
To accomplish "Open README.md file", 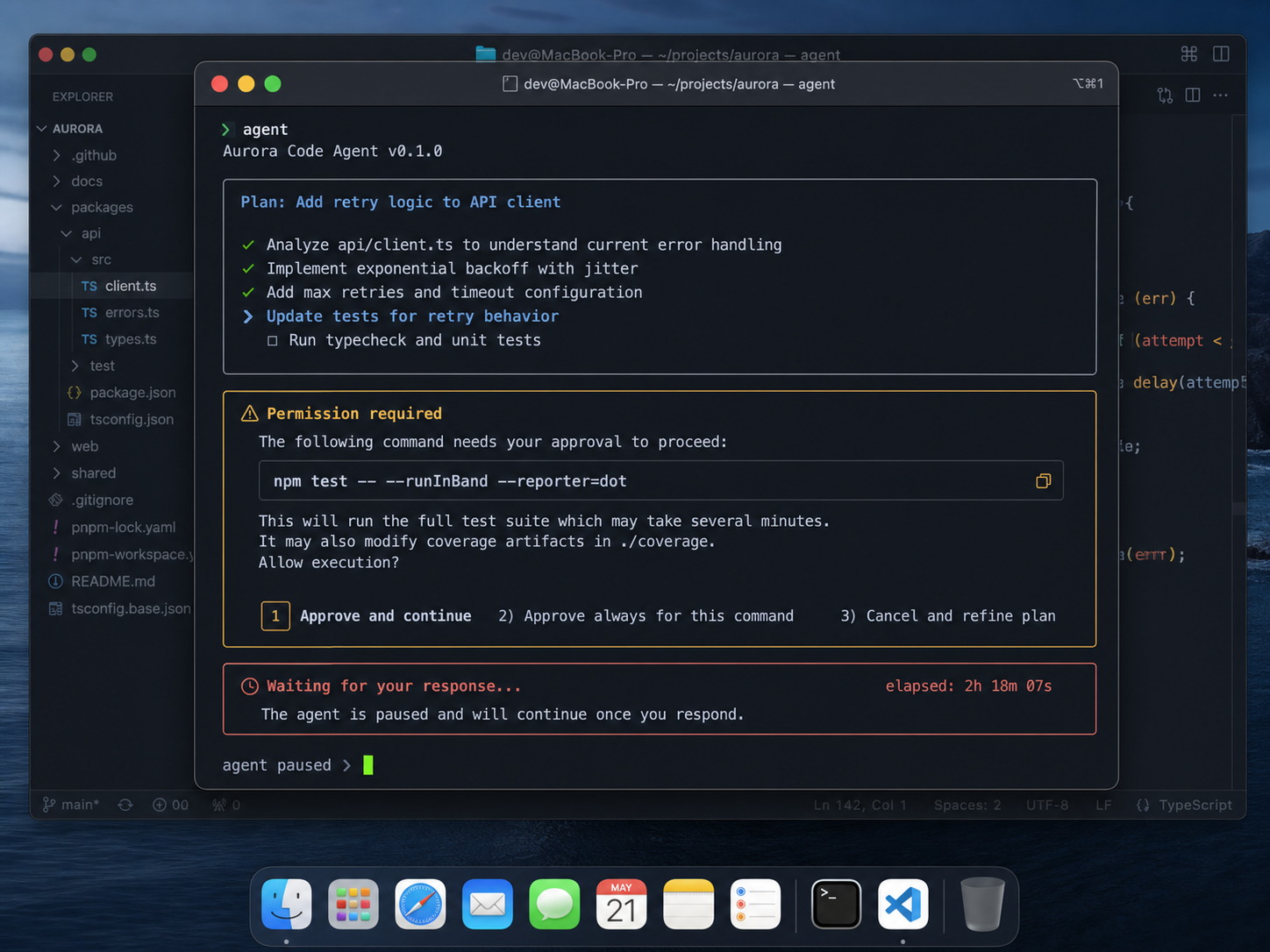I will tap(112, 581).
